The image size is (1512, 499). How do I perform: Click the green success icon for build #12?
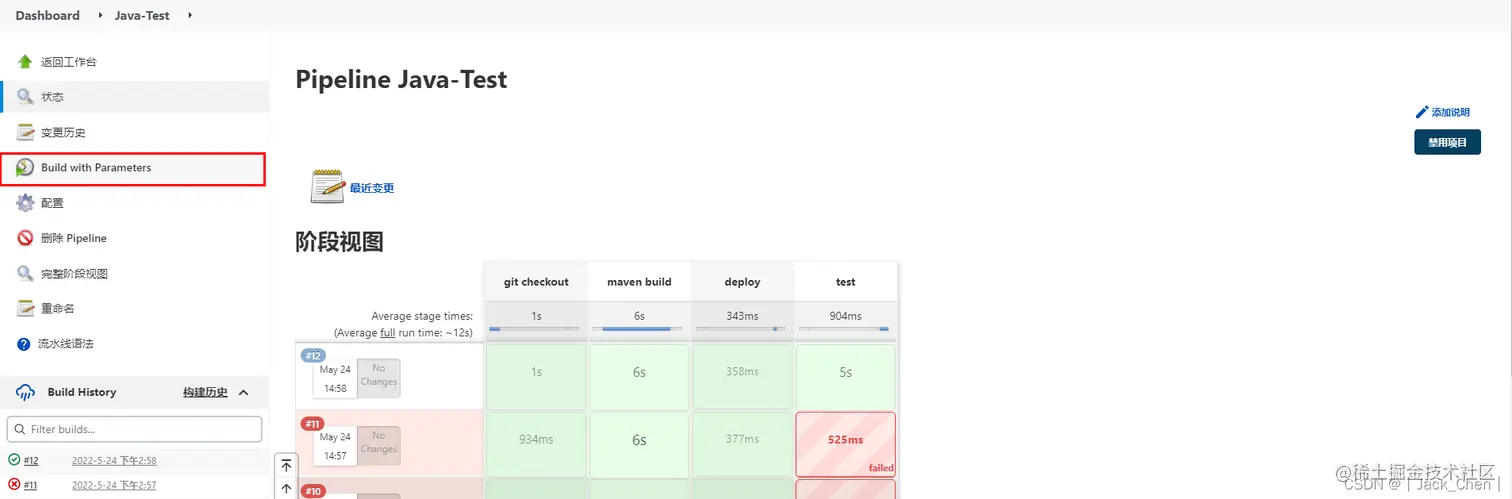[14, 460]
